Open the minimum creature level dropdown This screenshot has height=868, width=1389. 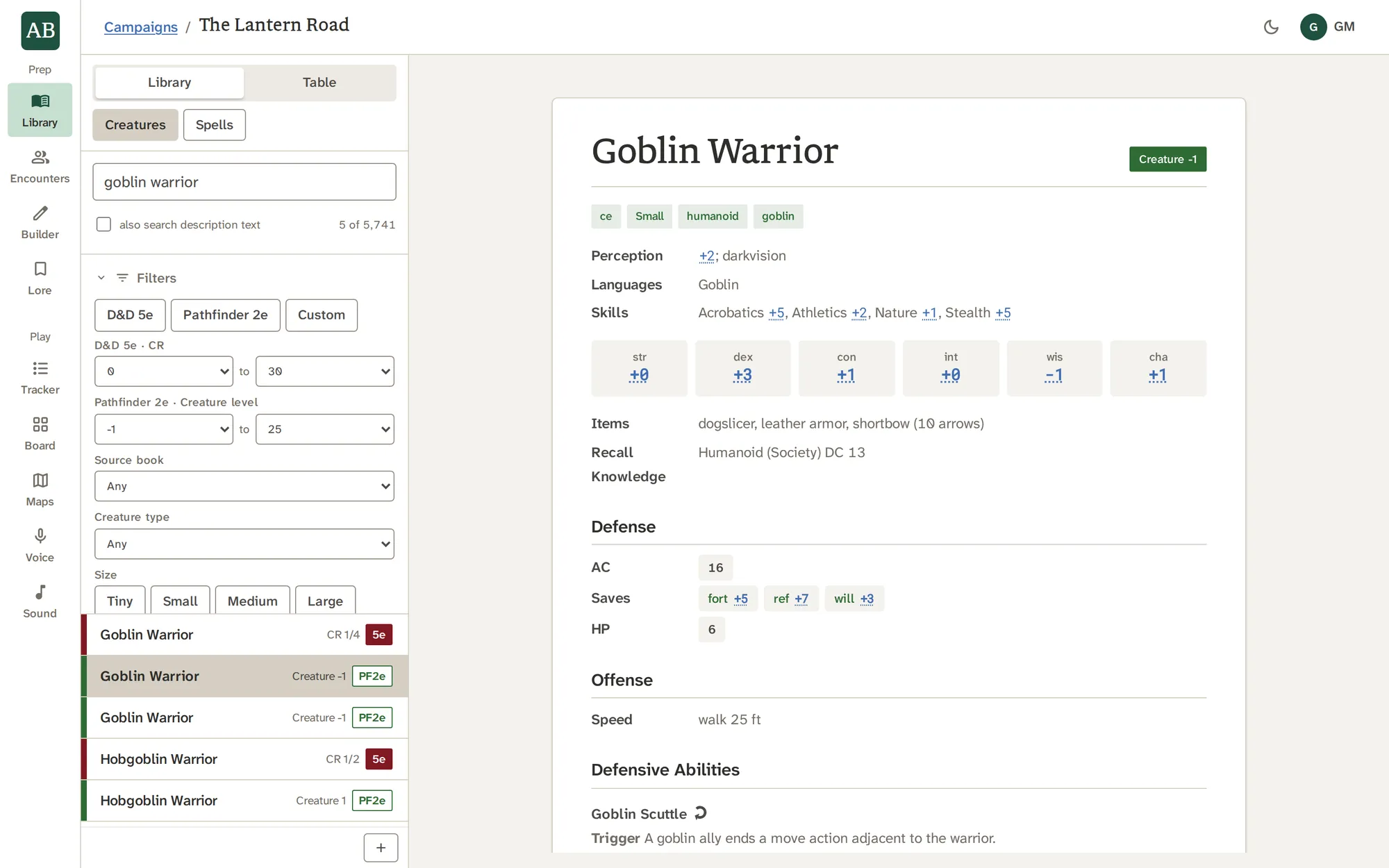tap(164, 429)
